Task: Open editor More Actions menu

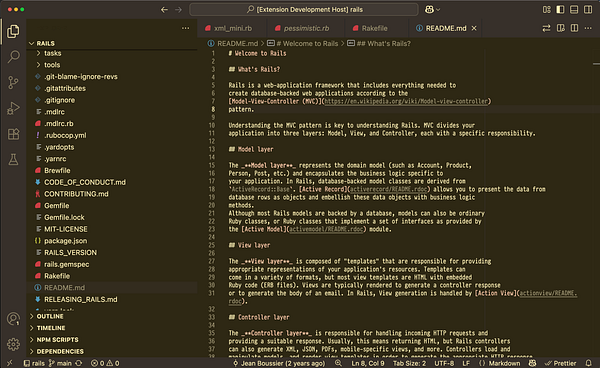Action: 588,28
